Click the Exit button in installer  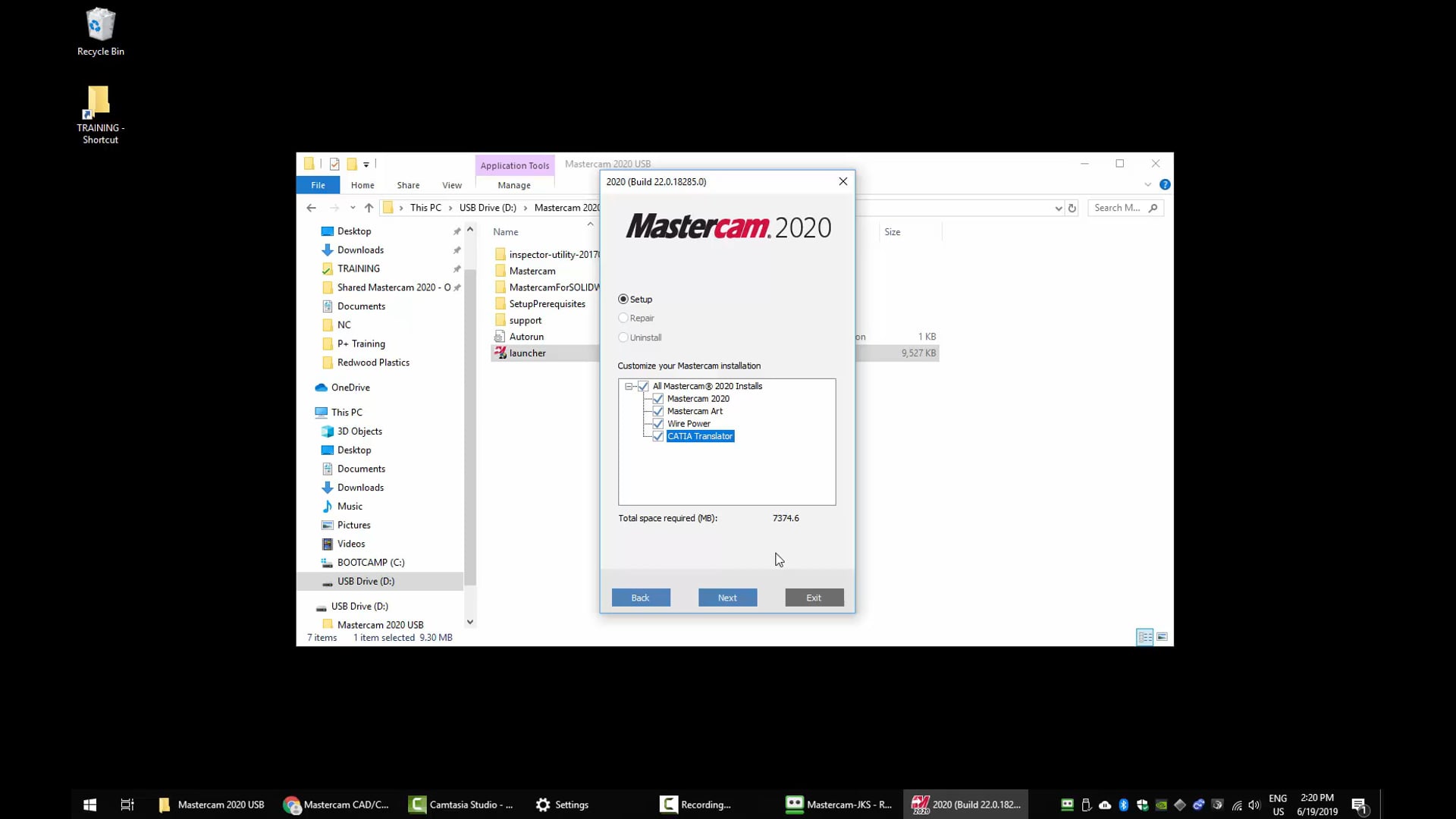[814, 598]
